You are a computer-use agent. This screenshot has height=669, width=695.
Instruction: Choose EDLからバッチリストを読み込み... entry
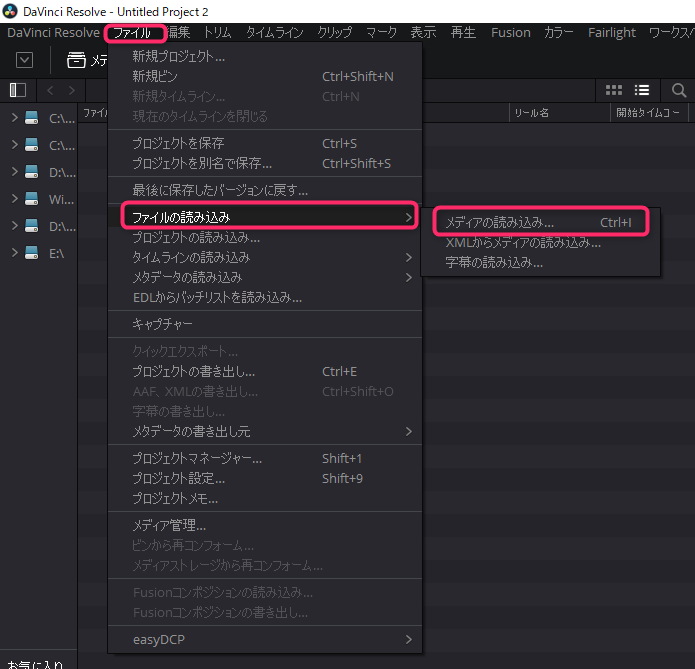coord(265,297)
